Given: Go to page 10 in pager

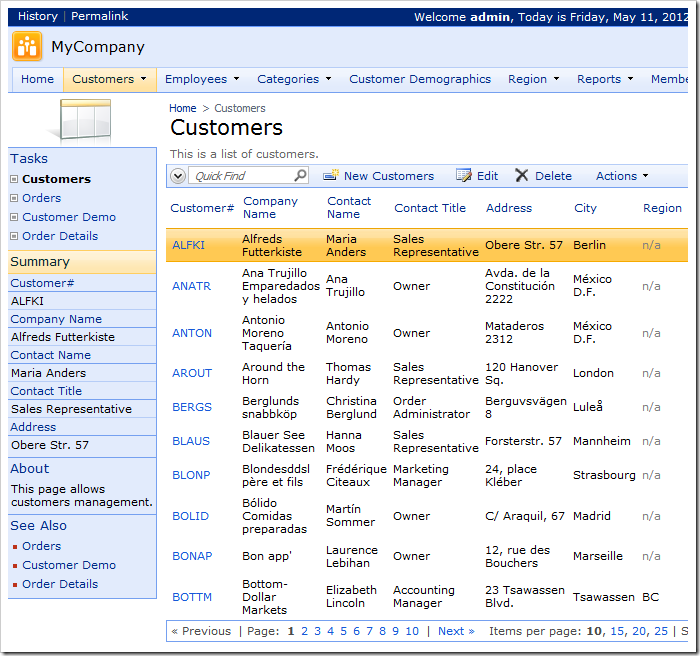Looking at the screenshot, I should pyautogui.click(x=412, y=631).
